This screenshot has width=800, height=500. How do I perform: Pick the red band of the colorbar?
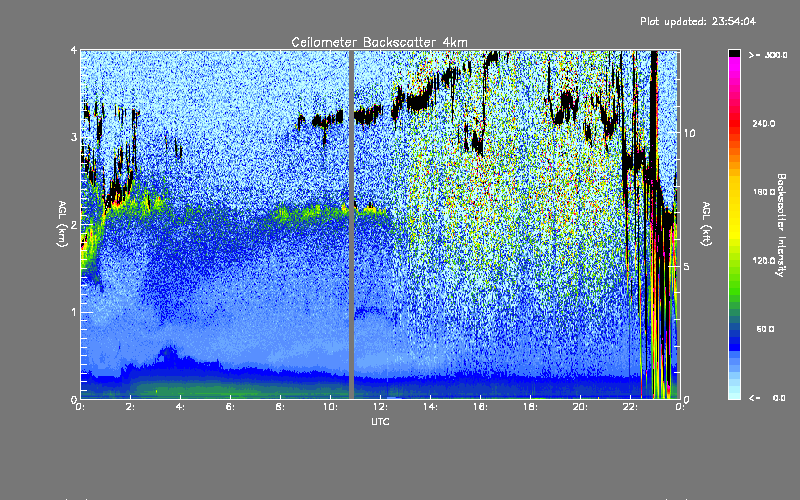[735, 122]
